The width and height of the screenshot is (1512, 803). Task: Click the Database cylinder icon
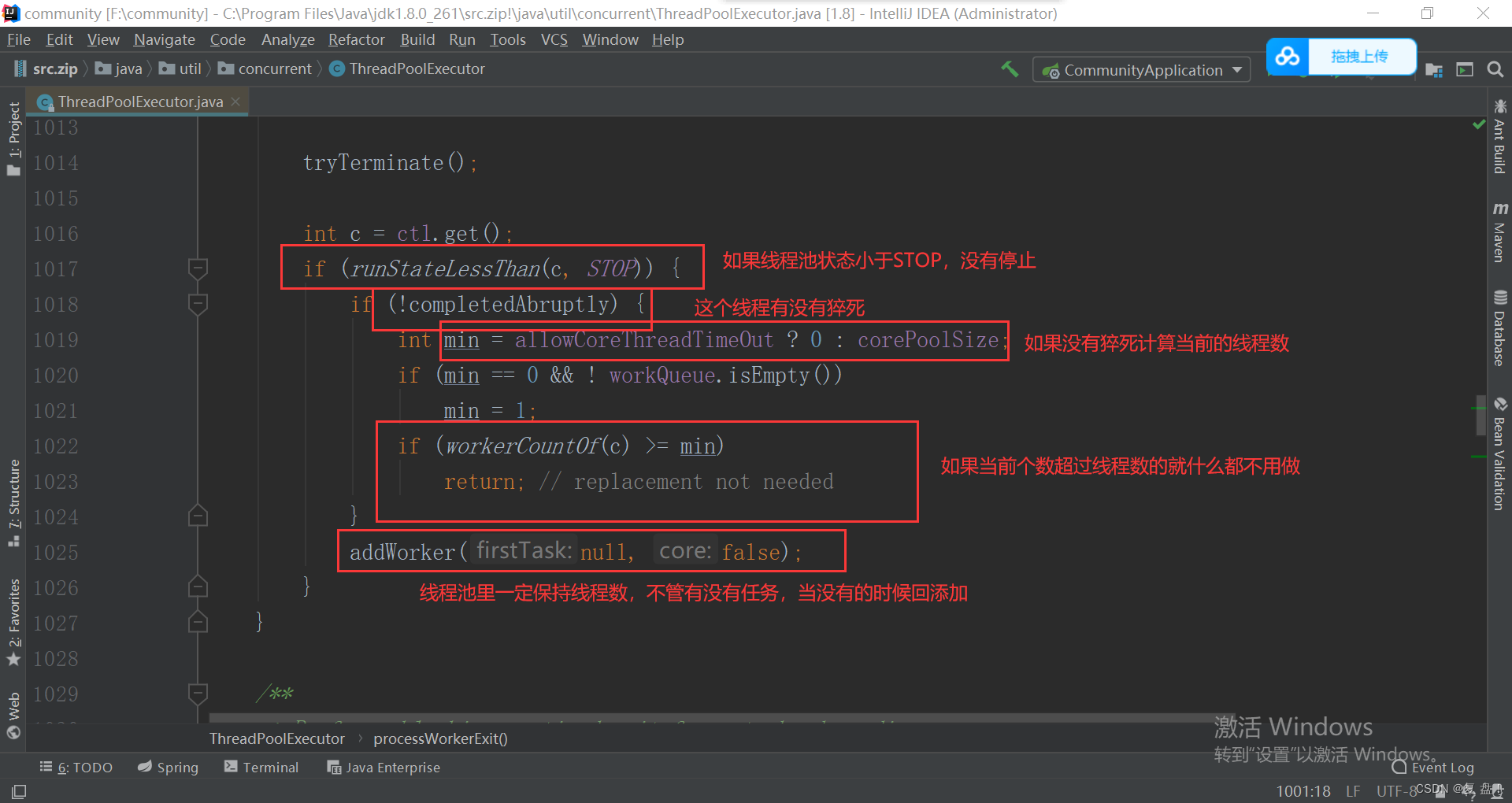[1500, 297]
